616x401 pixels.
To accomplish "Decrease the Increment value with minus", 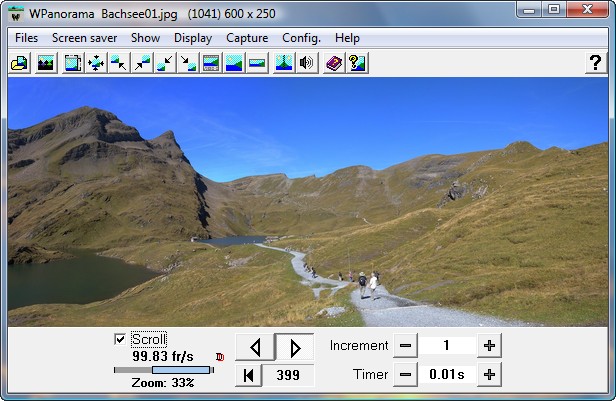I will tap(405, 346).
